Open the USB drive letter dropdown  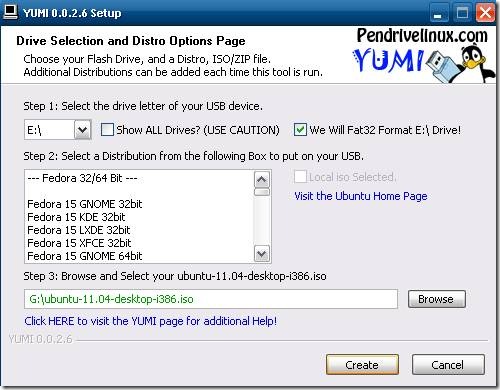point(82,130)
